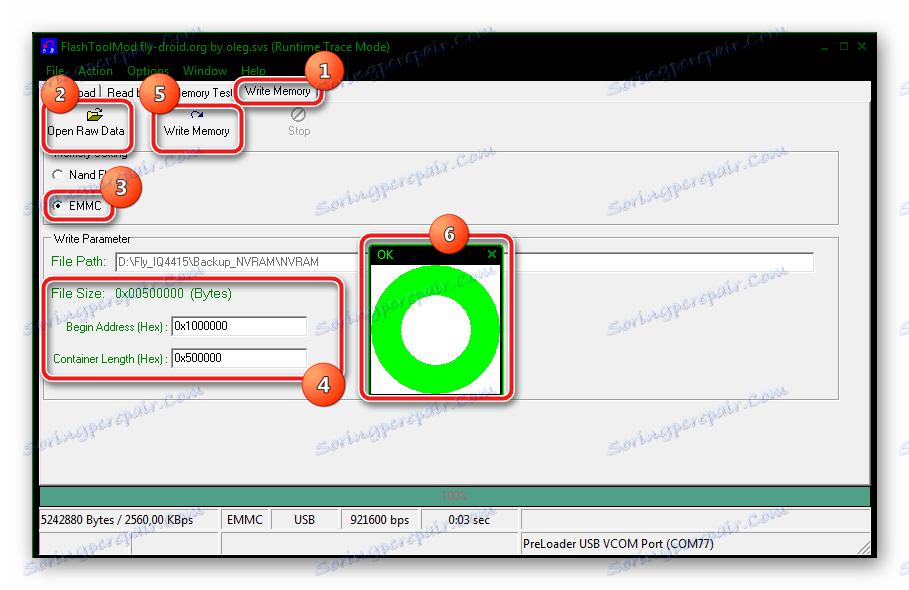Select the Nand Flash radio button
The image size is (909, 590).
pos(57,174)
